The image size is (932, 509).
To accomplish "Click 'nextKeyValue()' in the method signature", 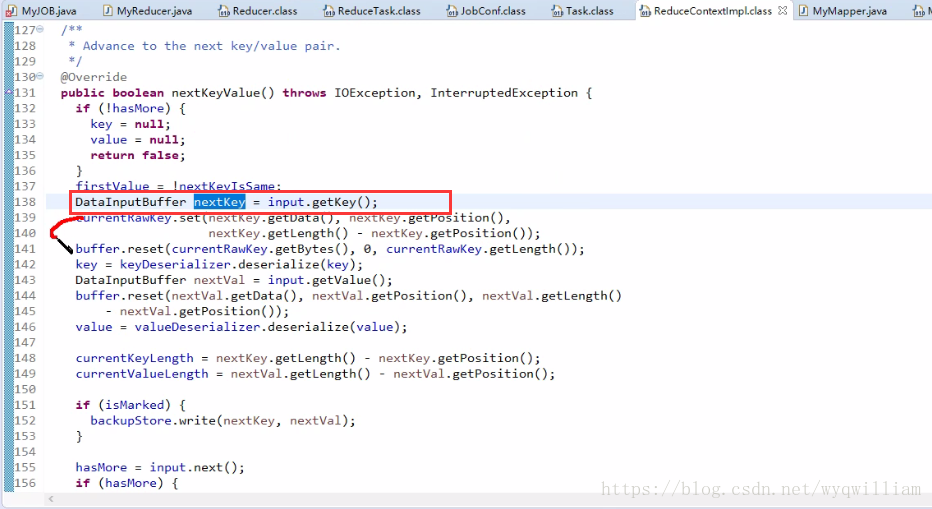I will click(223, 93).
